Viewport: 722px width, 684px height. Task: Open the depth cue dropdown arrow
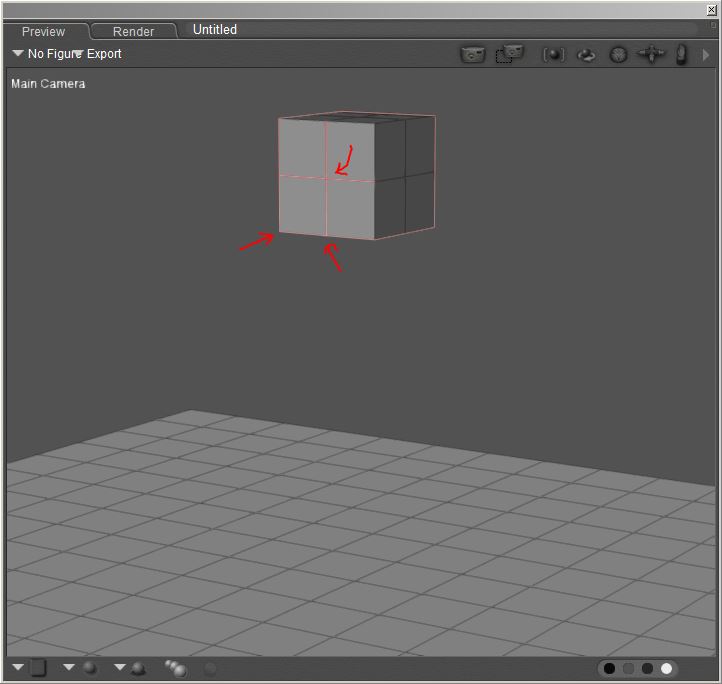tap(69, 667)
